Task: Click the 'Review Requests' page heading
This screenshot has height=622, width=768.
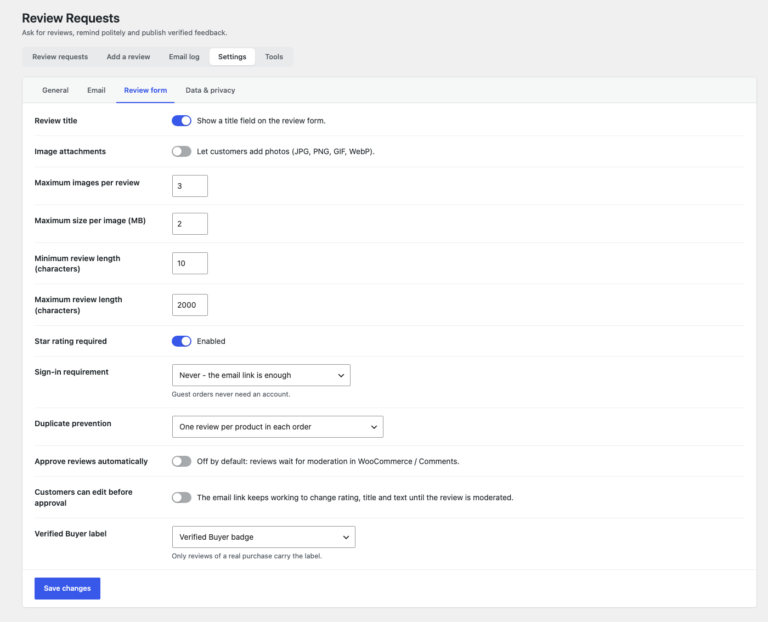Action: (x=71, y=18)
